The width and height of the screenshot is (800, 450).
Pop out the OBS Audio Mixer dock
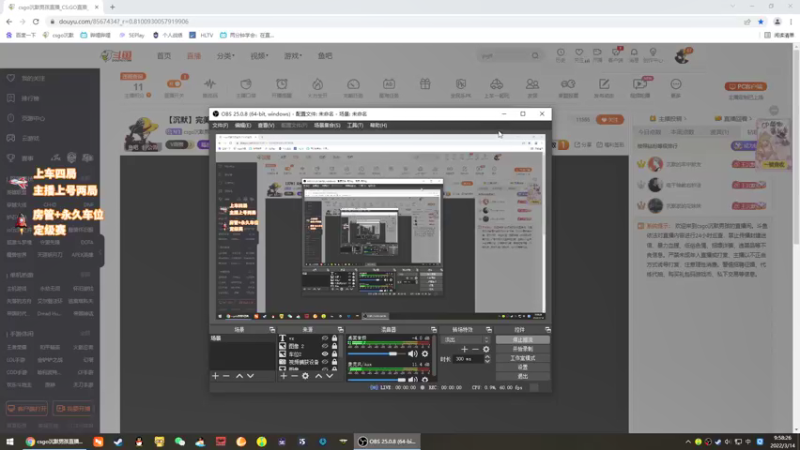point(434,330)
